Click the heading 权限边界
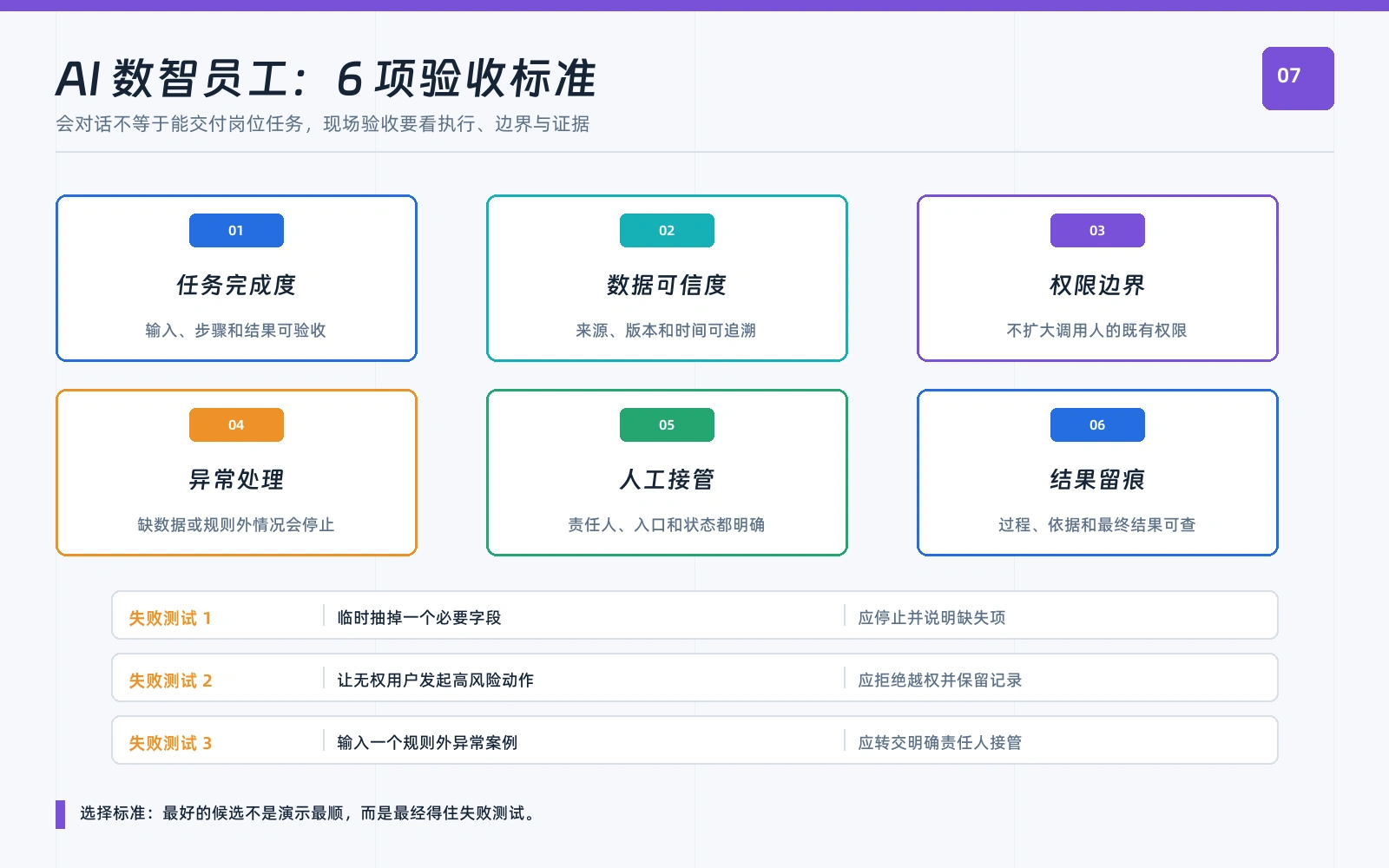This screenshot has height=868, width=1389. point(1097,285)
